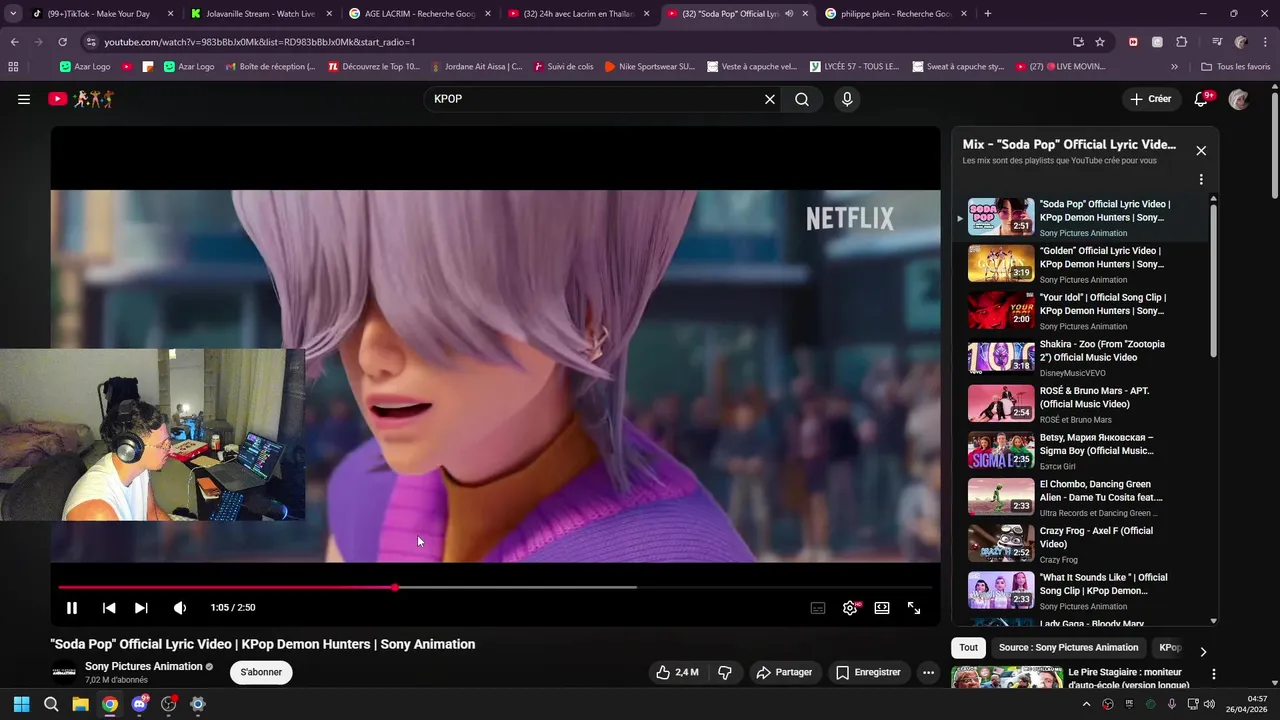The image size is (1280, 720).
Task: Jump to the previous video
Action: tap(109, 608)
